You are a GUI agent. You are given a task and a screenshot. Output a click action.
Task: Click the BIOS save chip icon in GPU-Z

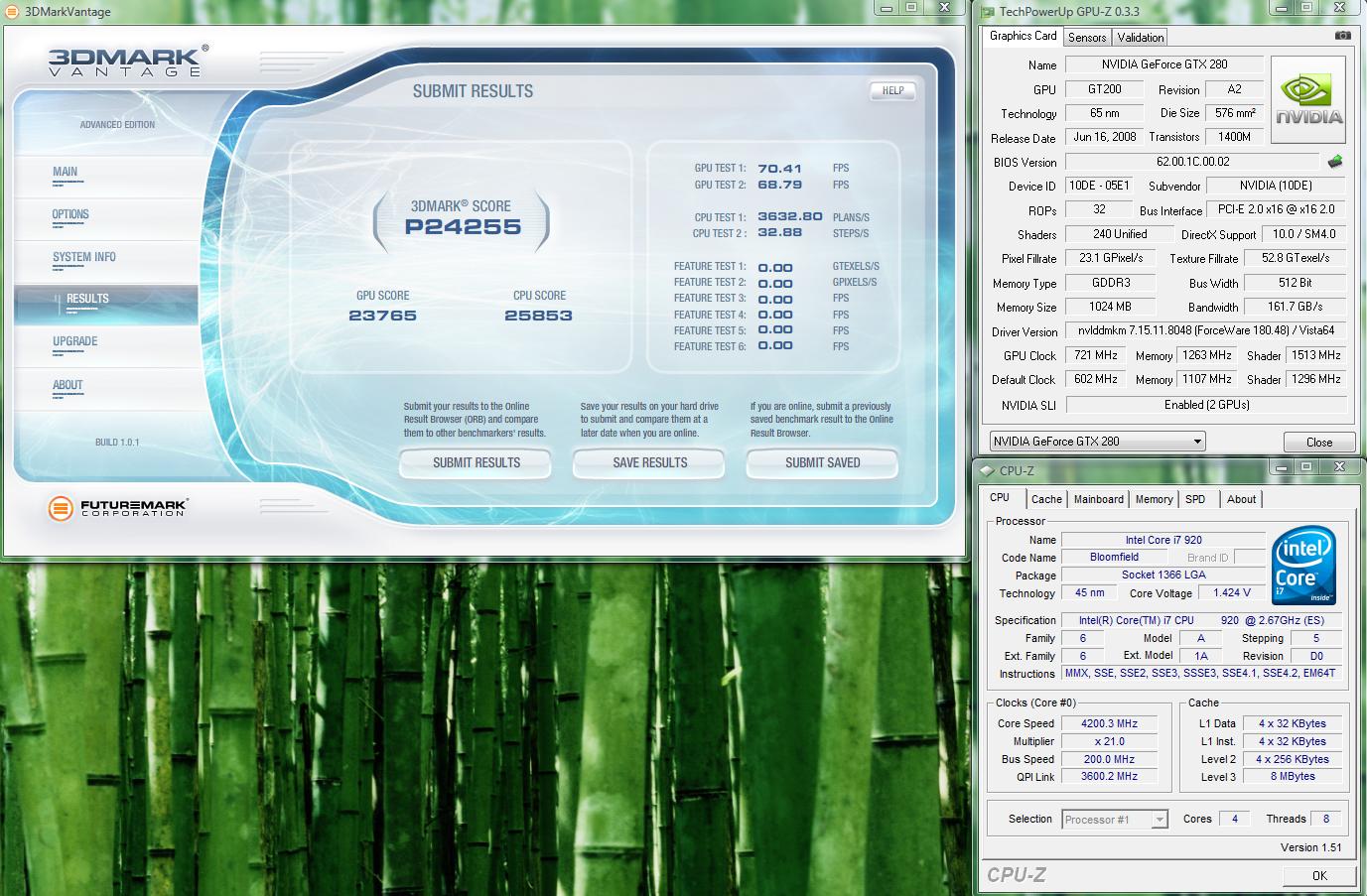coord(1335,161)
